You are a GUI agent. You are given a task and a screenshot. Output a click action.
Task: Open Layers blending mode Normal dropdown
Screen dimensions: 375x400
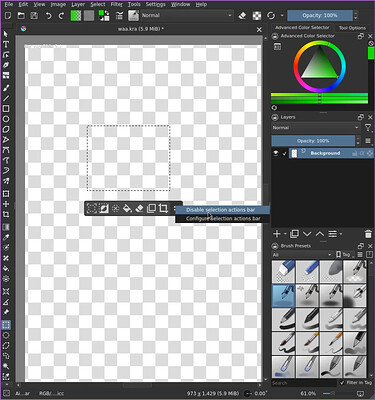tap(316, 128)
